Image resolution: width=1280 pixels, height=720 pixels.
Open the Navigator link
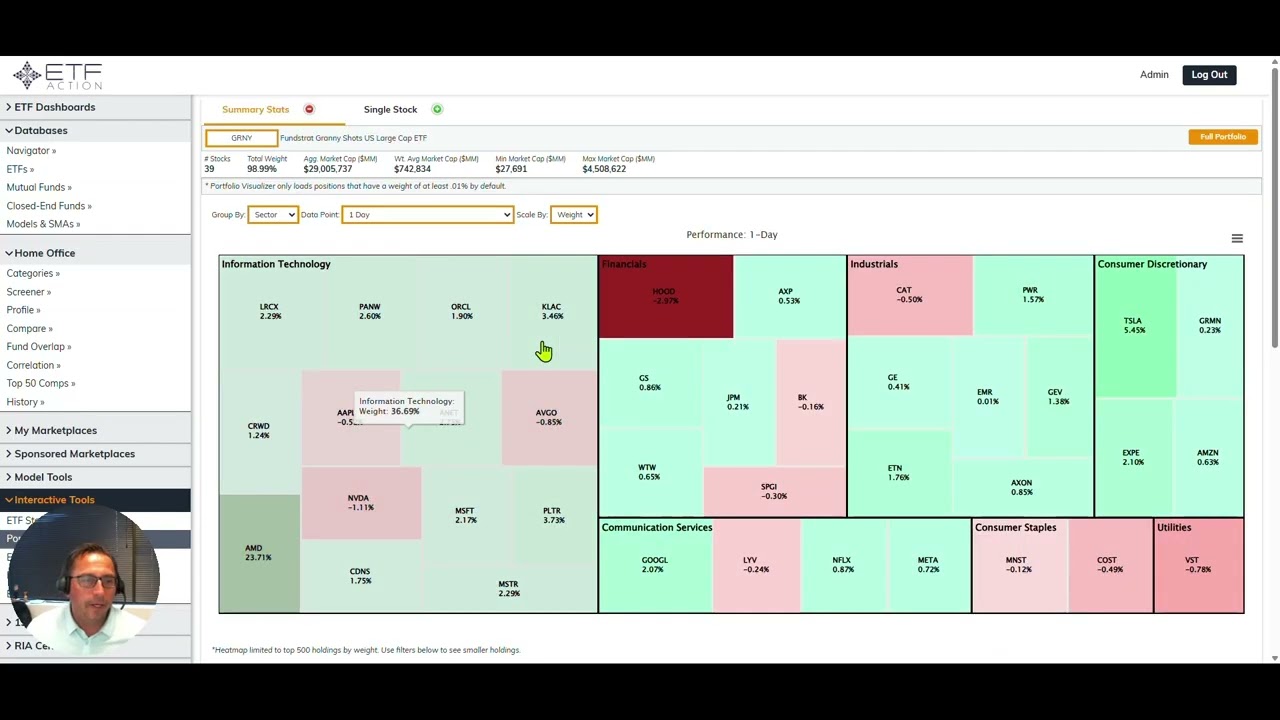pos(31,151)
